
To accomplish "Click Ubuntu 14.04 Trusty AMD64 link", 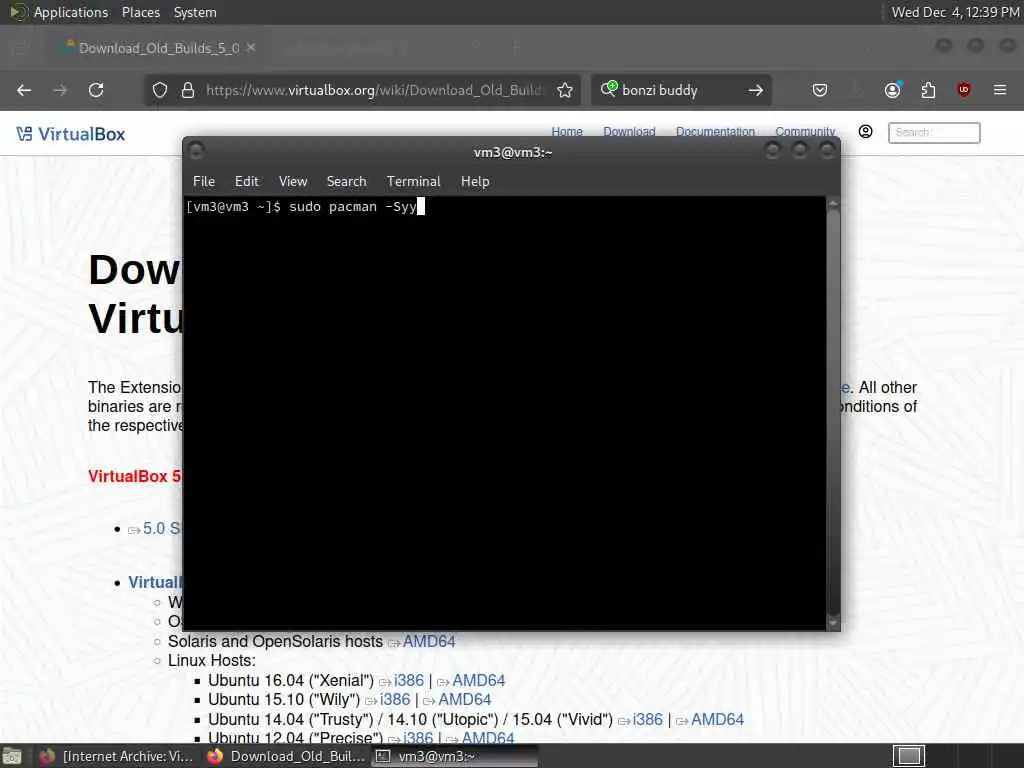I will click(x=718, y=719).
